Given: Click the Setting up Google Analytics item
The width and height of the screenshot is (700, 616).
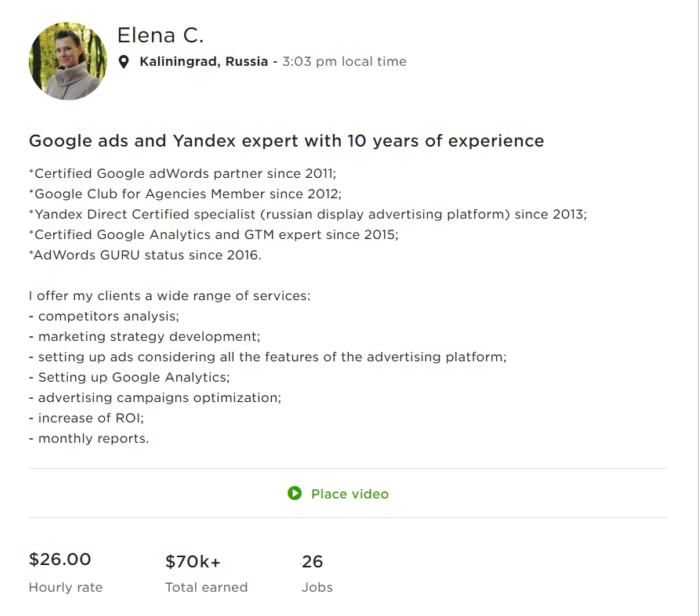Looking at the screenshot, I should pos(130,377).
